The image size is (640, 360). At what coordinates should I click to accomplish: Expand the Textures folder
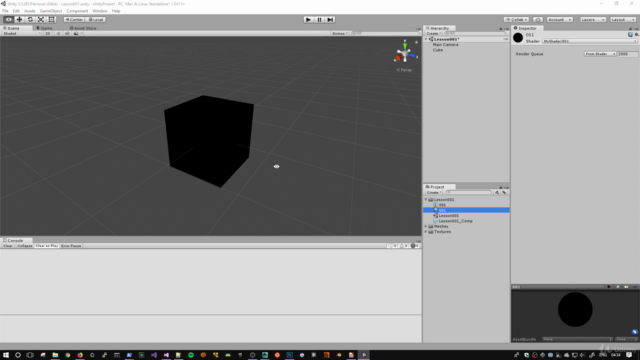[x=426, y=231]
